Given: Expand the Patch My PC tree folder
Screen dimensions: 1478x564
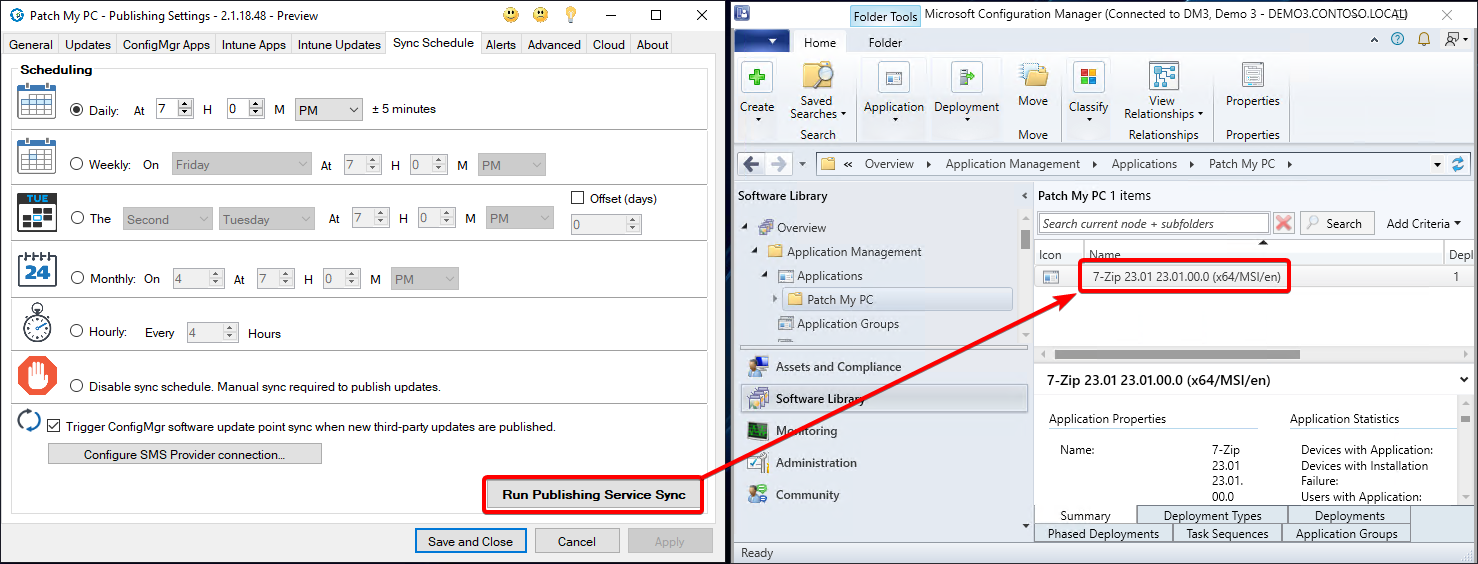Looking at the screenshot, I should click(775, 299).
